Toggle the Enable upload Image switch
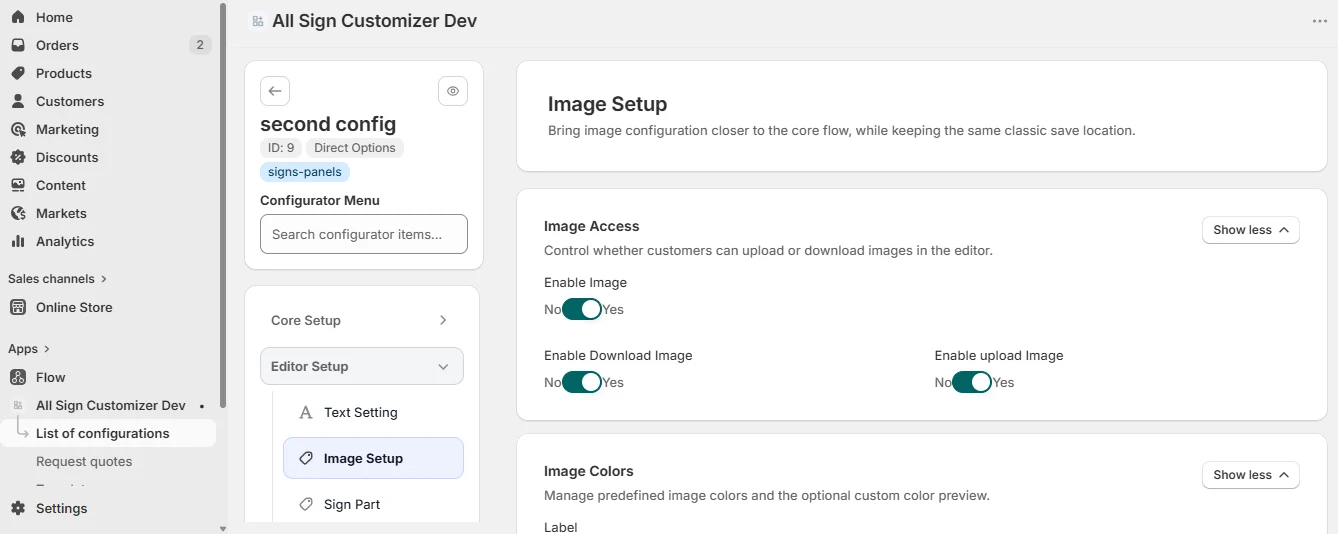This screenshot has width=1338, height=534. tap(972, 382)
